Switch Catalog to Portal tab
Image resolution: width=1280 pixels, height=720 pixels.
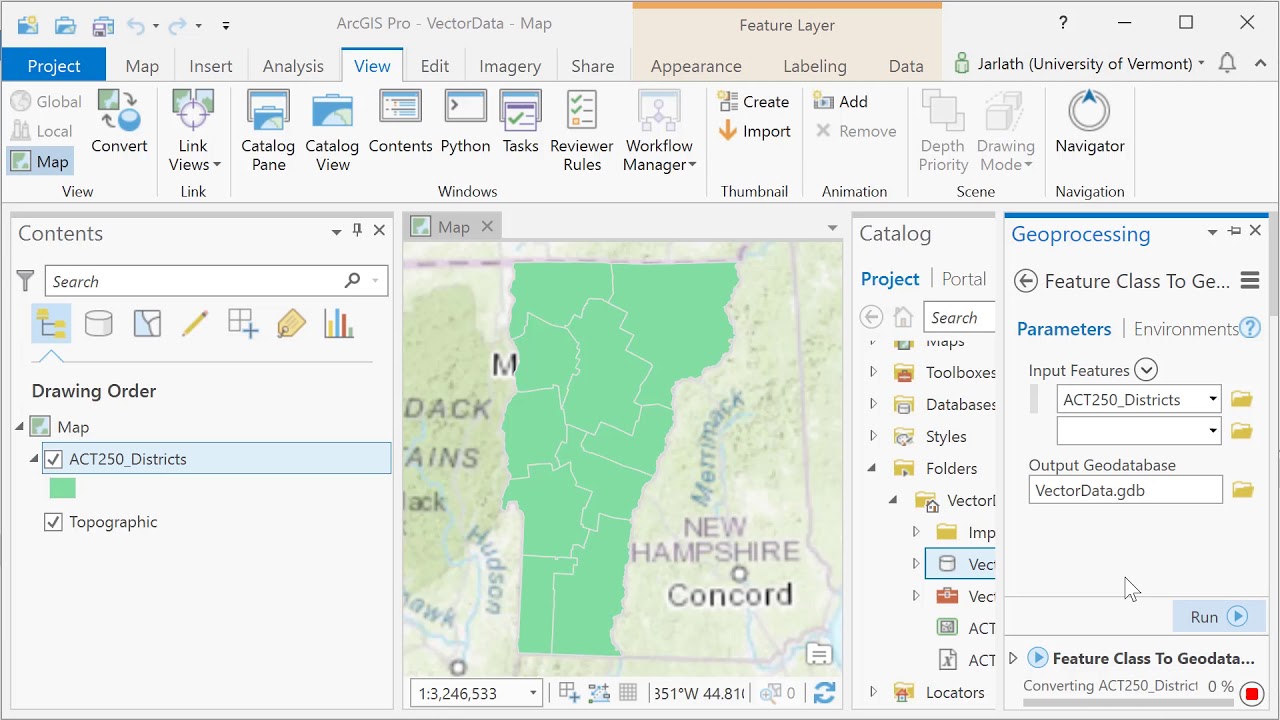(x=964, y=279)
